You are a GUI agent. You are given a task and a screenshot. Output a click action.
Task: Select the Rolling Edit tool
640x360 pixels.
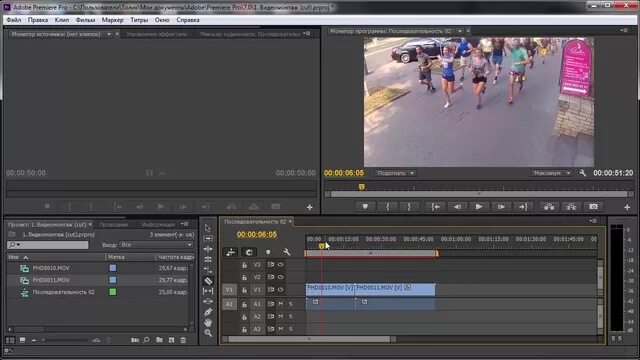208,259
